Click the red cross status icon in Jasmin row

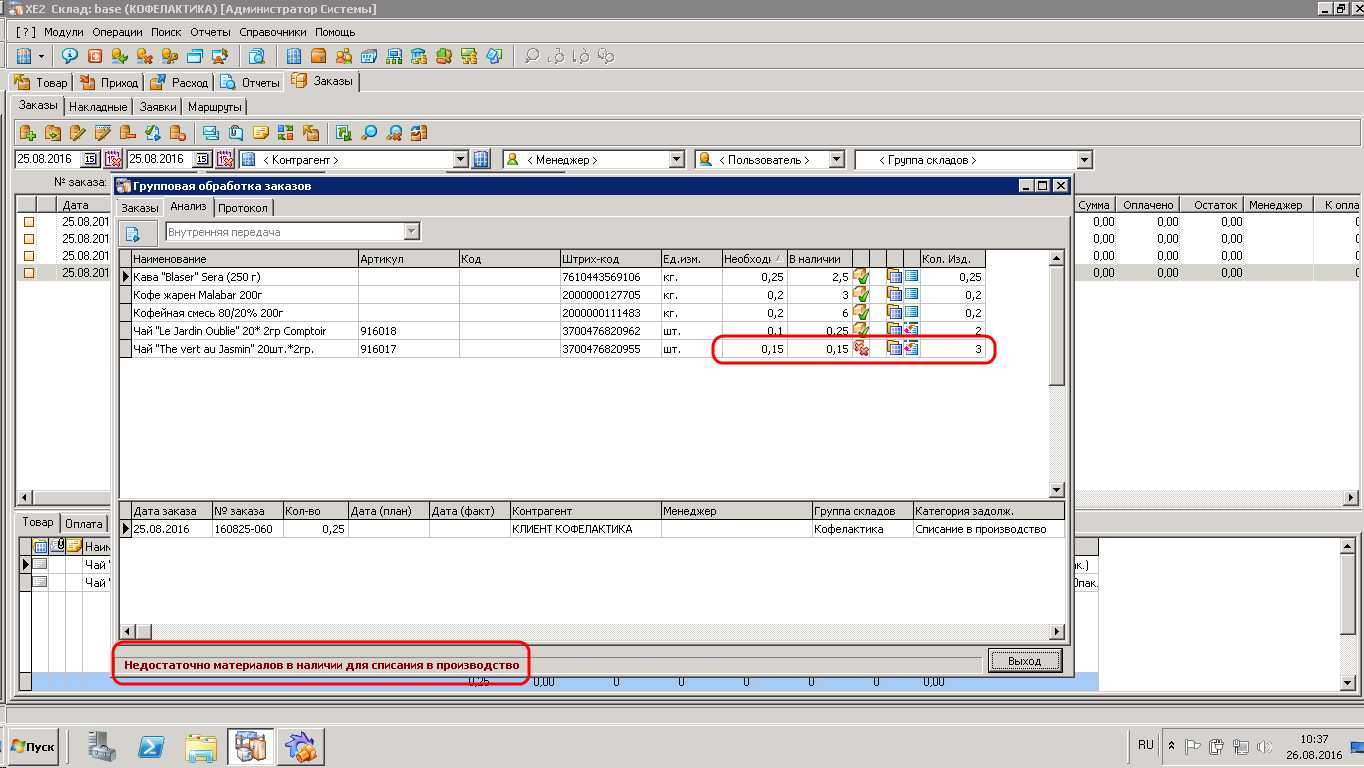(861, 349)
